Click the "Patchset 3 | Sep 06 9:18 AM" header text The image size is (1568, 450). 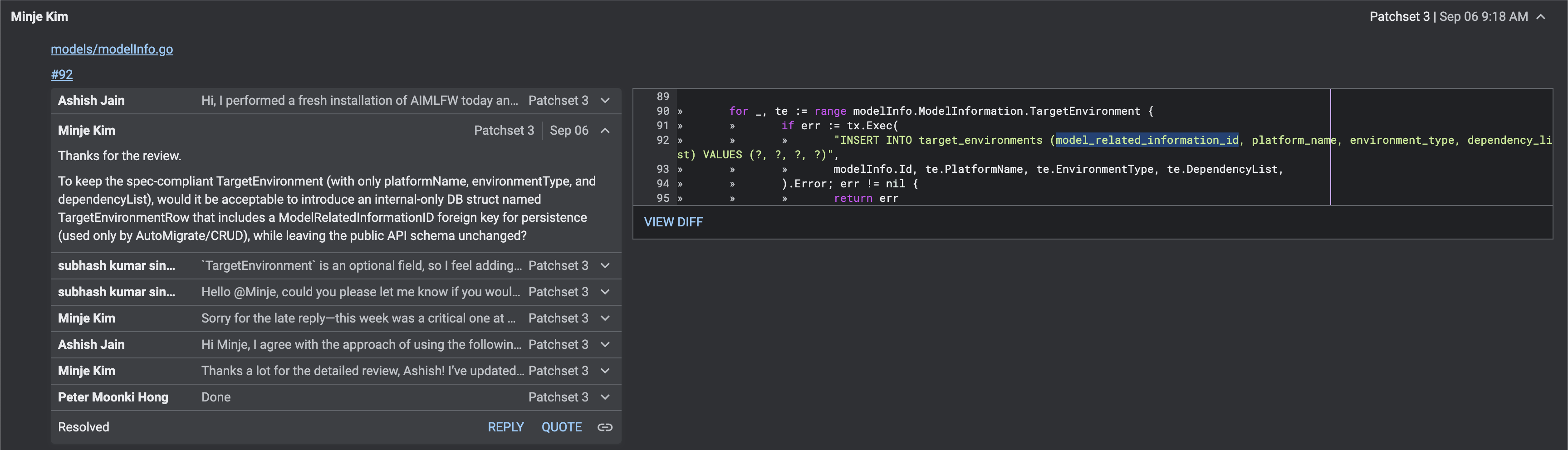[1449, 16]
